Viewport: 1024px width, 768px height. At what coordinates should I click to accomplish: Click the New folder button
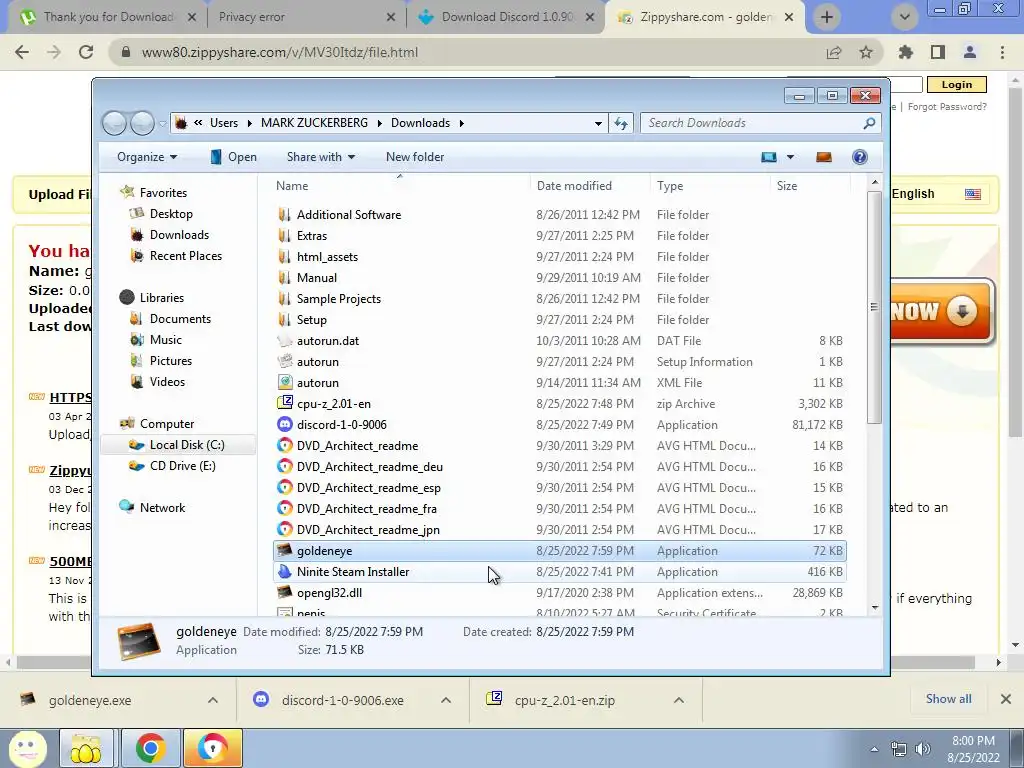point(415,157)
